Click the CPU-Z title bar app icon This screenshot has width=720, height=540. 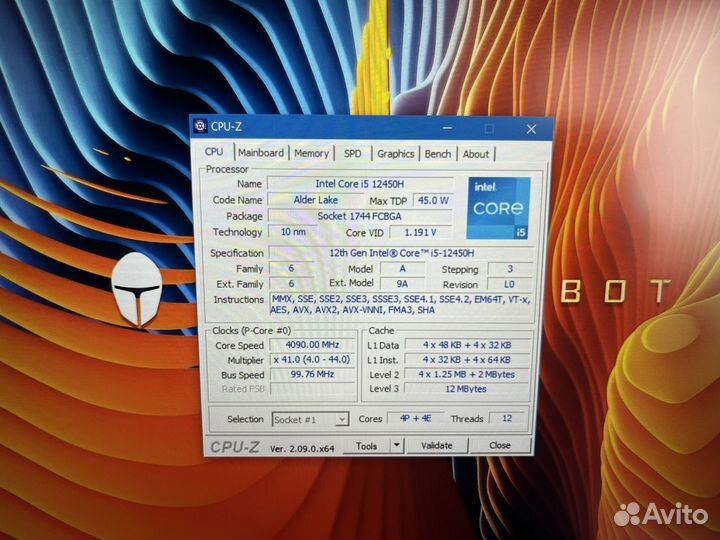(200, 126)
